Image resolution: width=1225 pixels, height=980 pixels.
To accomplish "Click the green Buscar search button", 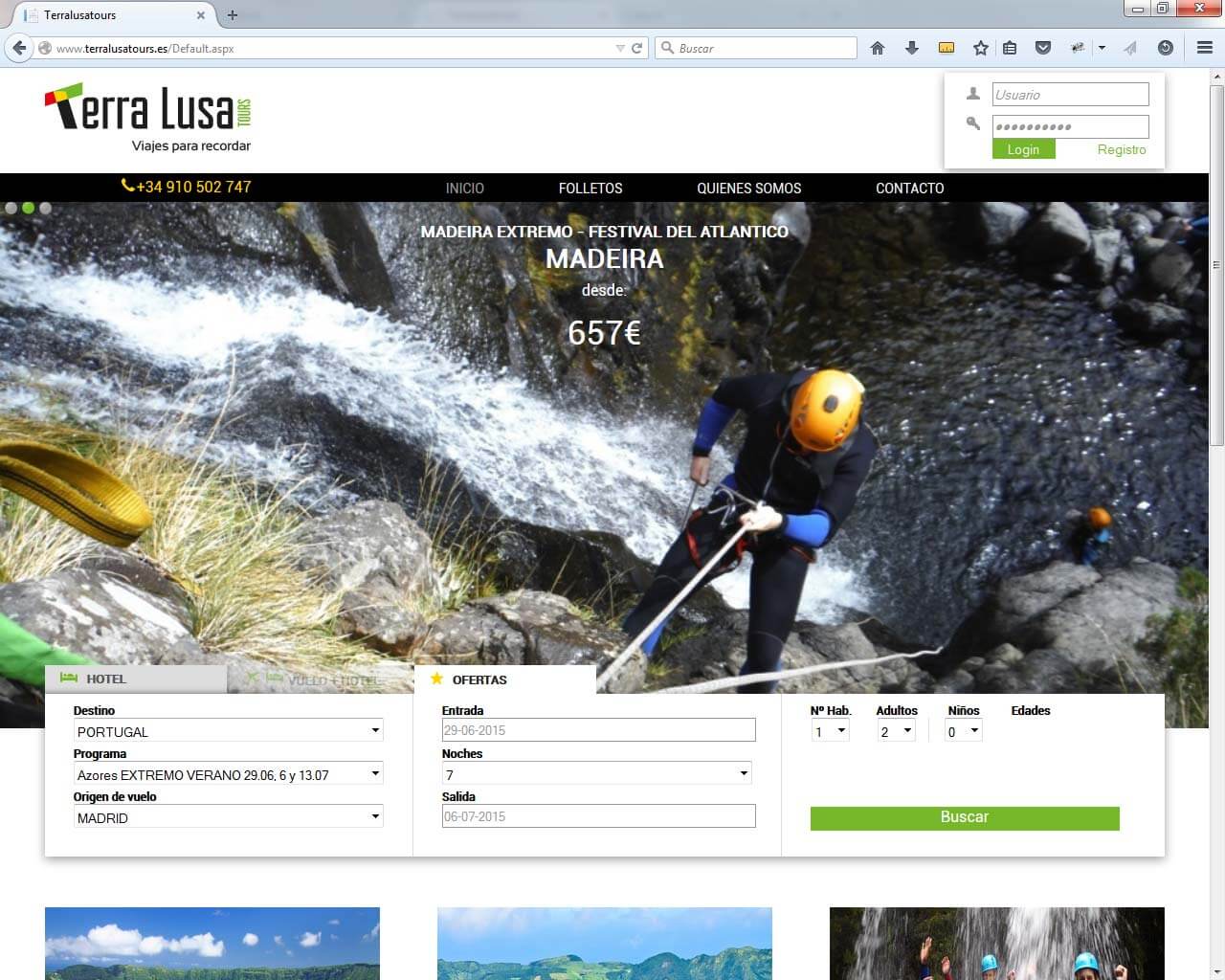I will 965,817.
